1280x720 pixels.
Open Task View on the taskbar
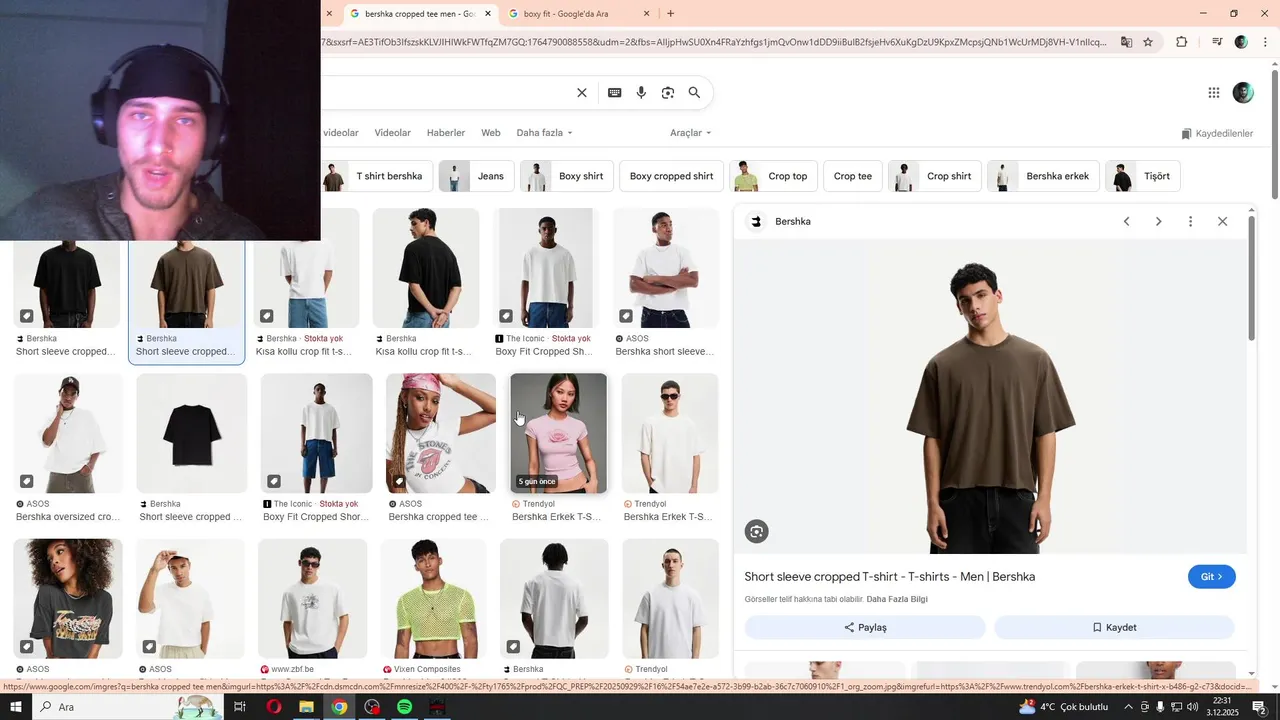[x=240, y=707]
